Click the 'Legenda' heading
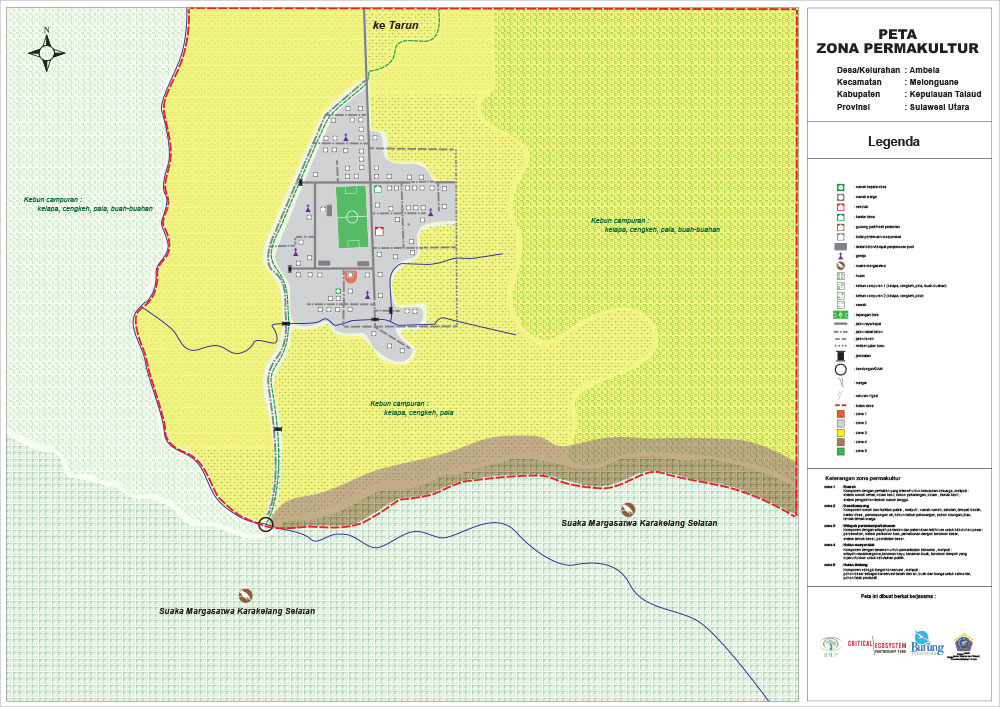This screenshot has width=1000, height=707. [893, 142]
